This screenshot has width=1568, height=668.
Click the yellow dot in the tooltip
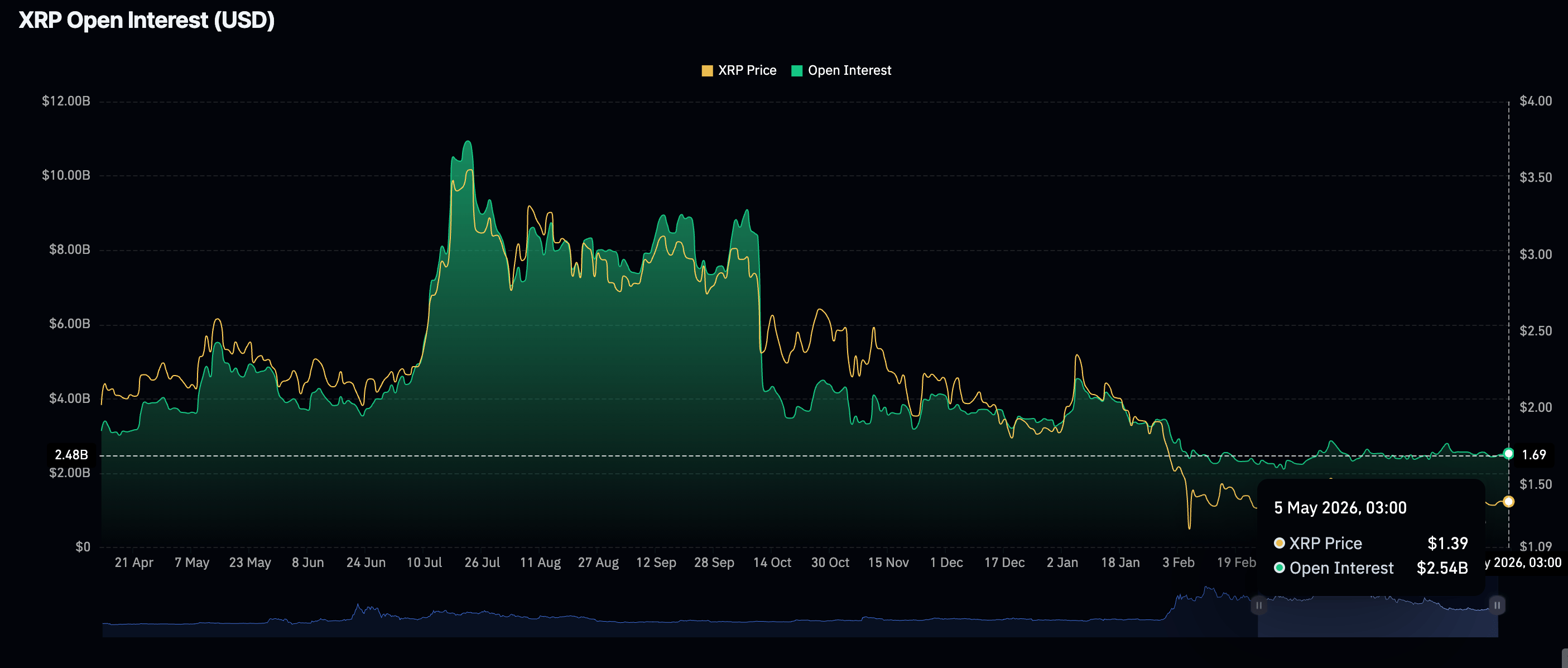[x=1280, y=542]
